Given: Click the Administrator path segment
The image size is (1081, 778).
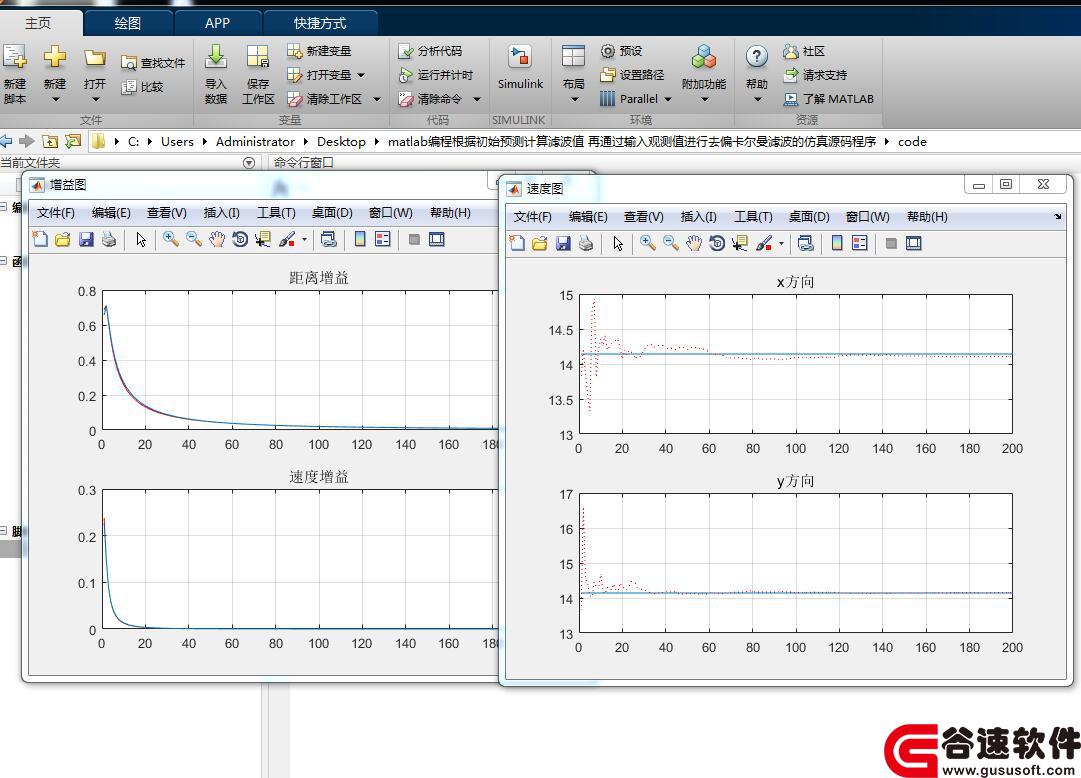Looking at the screenshot, I should [x=255, y=141].
